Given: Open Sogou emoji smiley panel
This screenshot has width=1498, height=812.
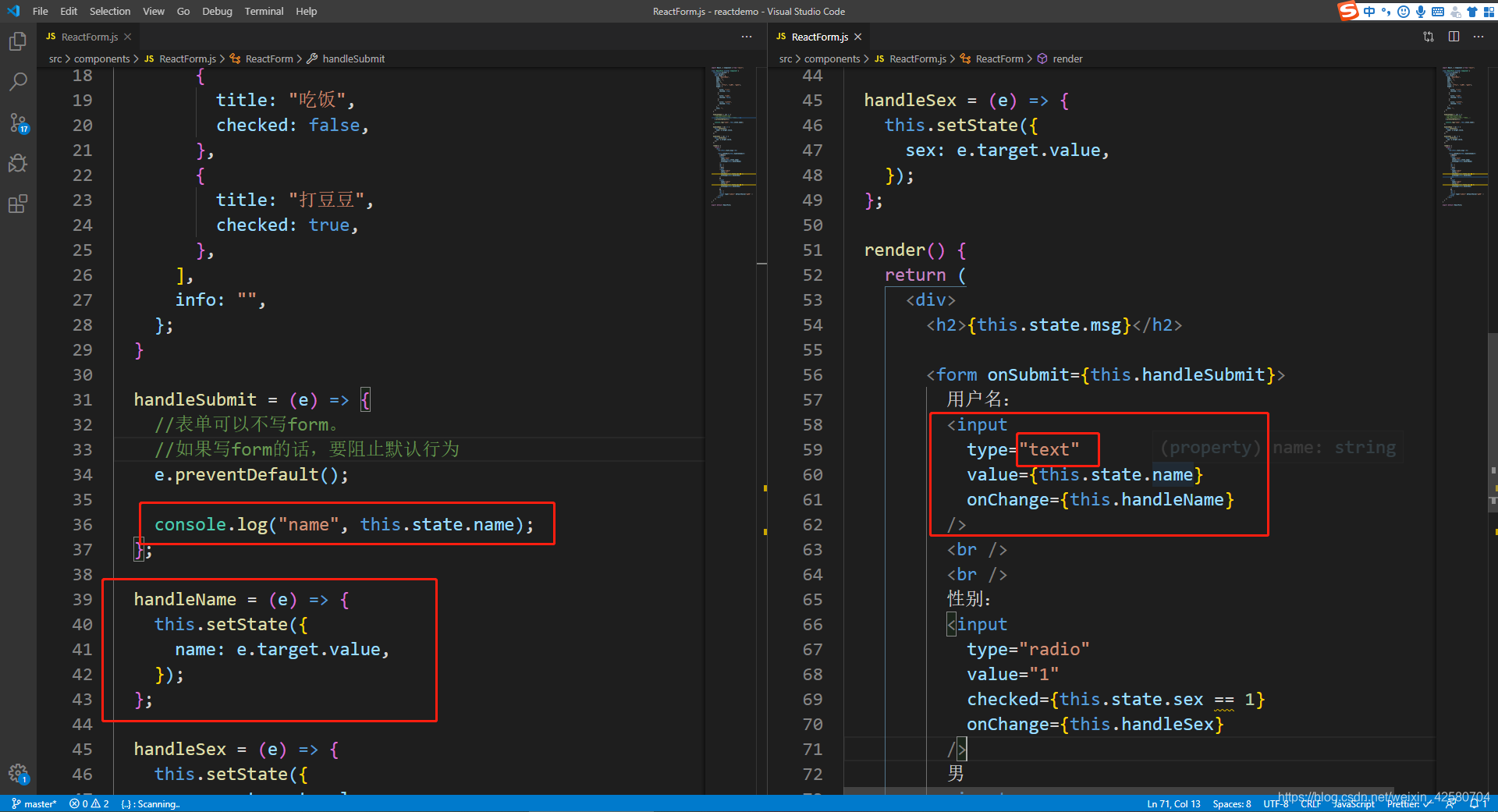Looking at the screenshot, I should pos(1404,11).
